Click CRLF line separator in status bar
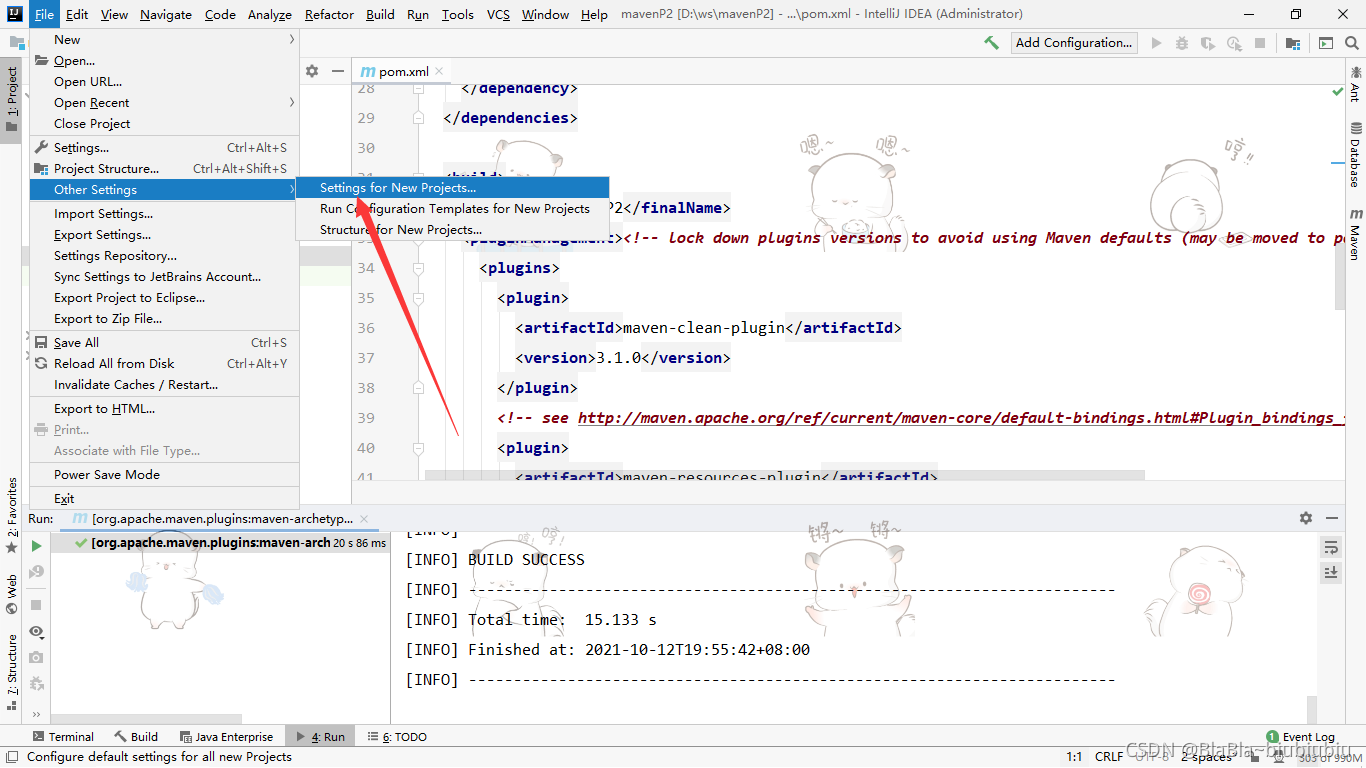The width and height of the screenshot is (1366, 768). 1108,757
